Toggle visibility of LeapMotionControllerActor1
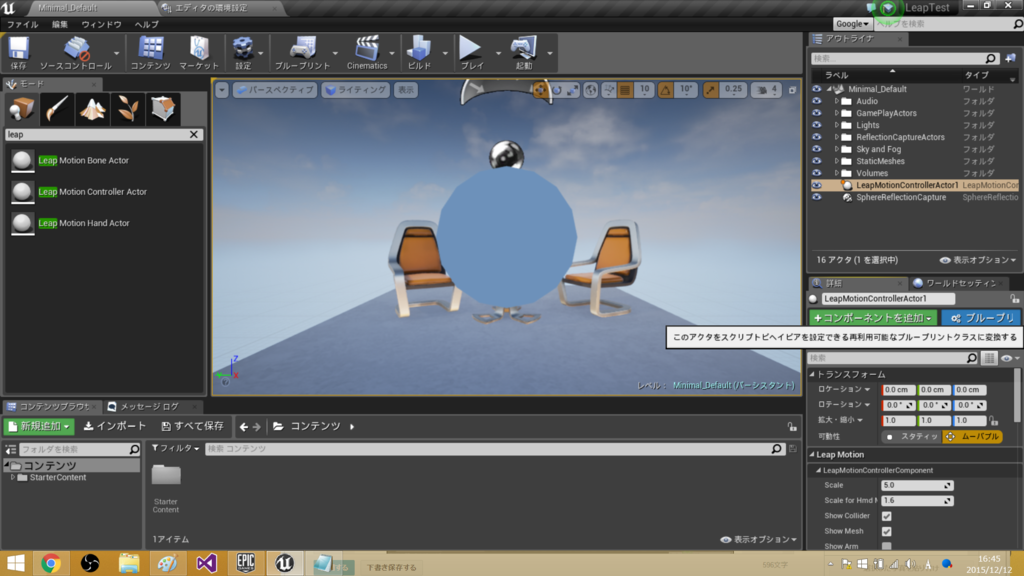 (x=817, y=185)
